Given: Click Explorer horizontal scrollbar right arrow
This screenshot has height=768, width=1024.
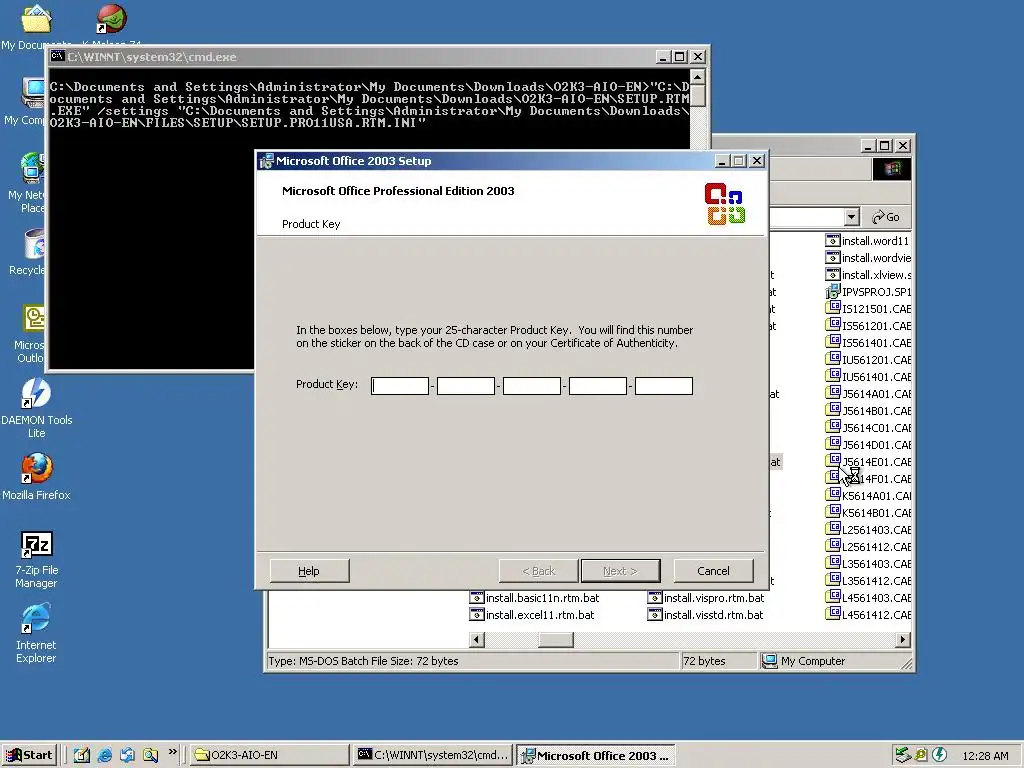Looking at the screenshot, I should point(903,640).
